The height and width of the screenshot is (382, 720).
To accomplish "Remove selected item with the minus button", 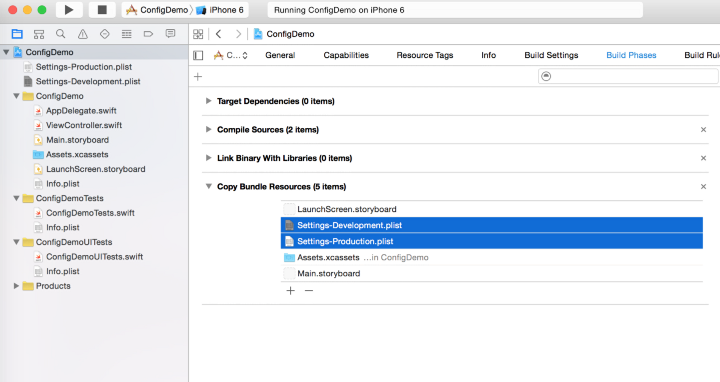I will (309, 291).
